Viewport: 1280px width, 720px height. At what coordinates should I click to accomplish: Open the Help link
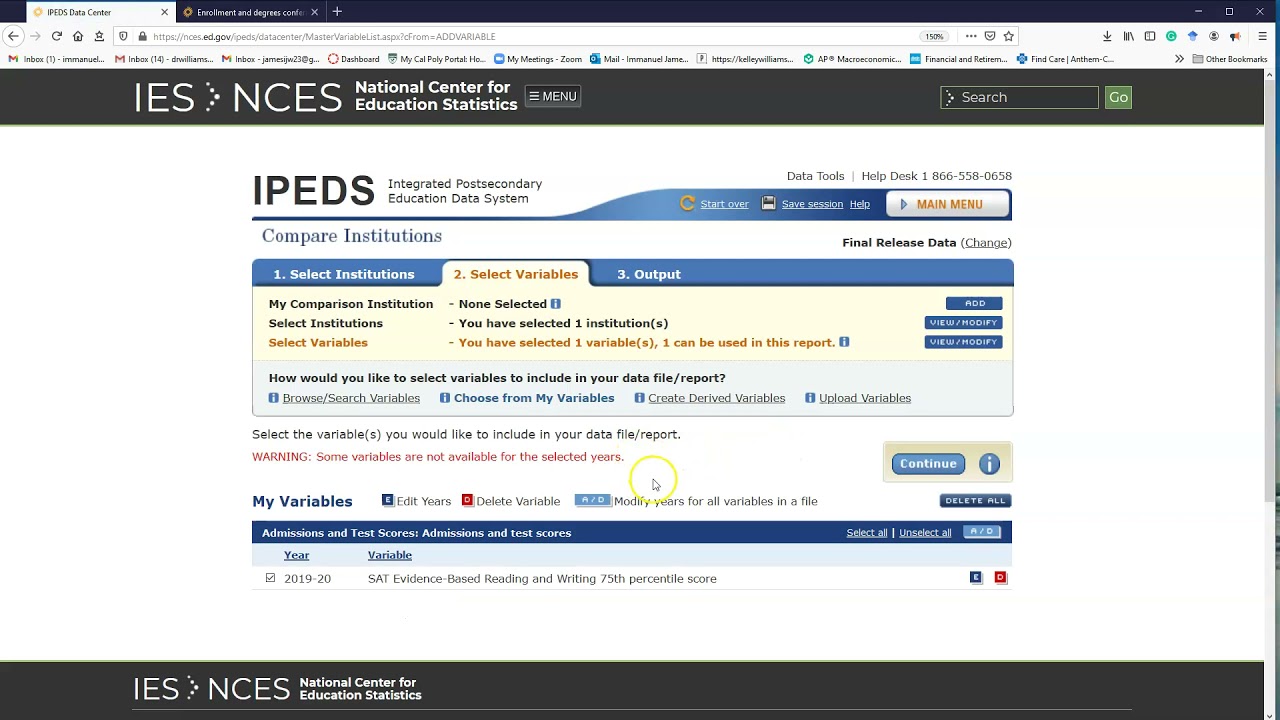(860, 204)
